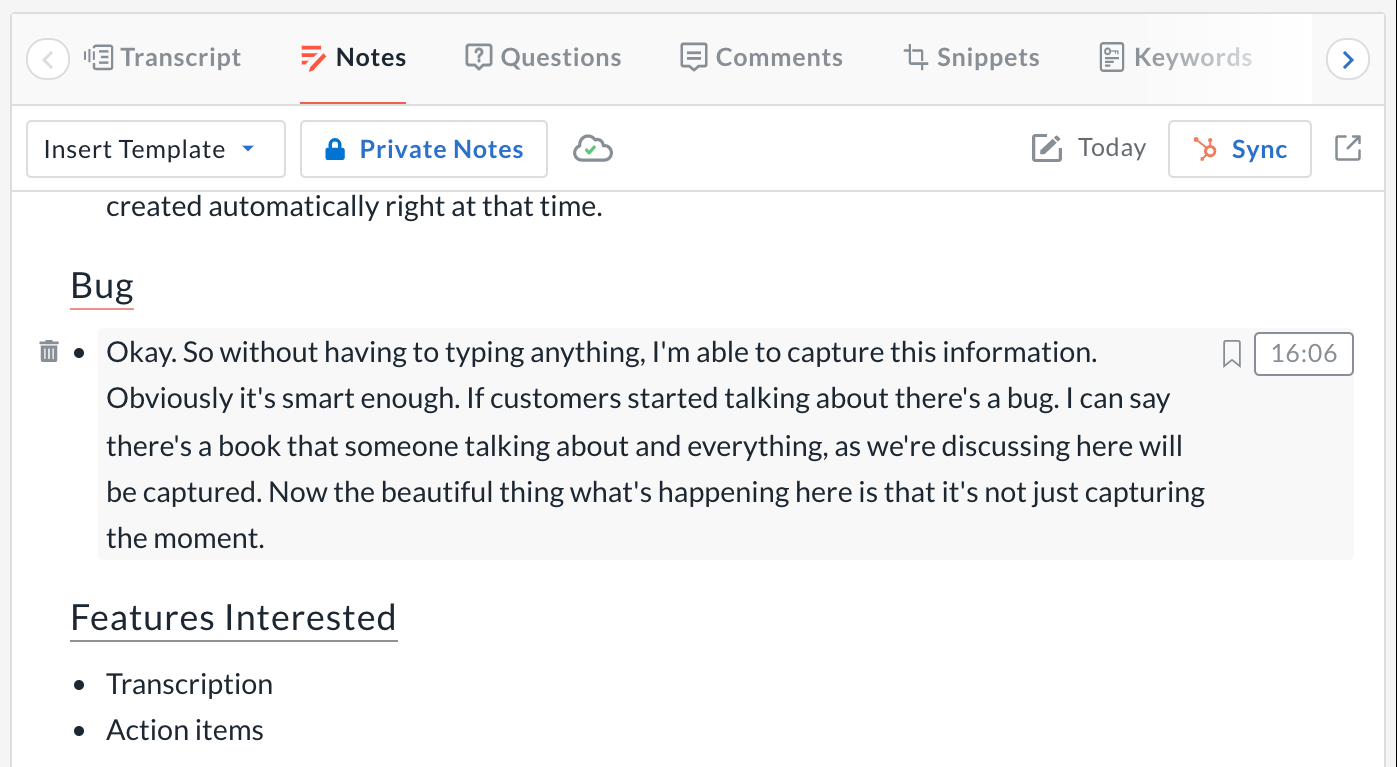Delete the Bug note with trash icon

(x=48, y=352)
